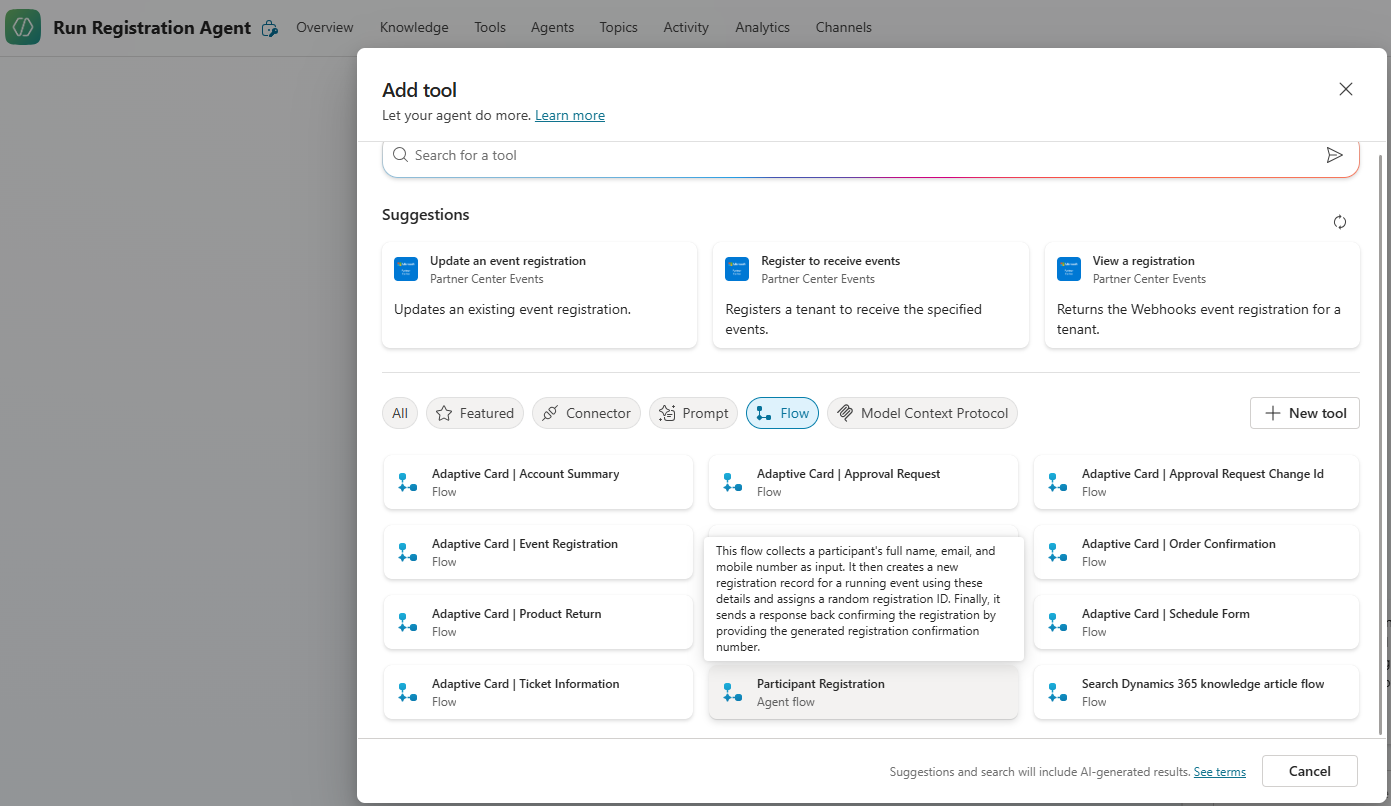Image resolution: width=1391 pixels, height=806 pixels.
Task: Select the Featured filter chip
Action: [x=475, y=413]
